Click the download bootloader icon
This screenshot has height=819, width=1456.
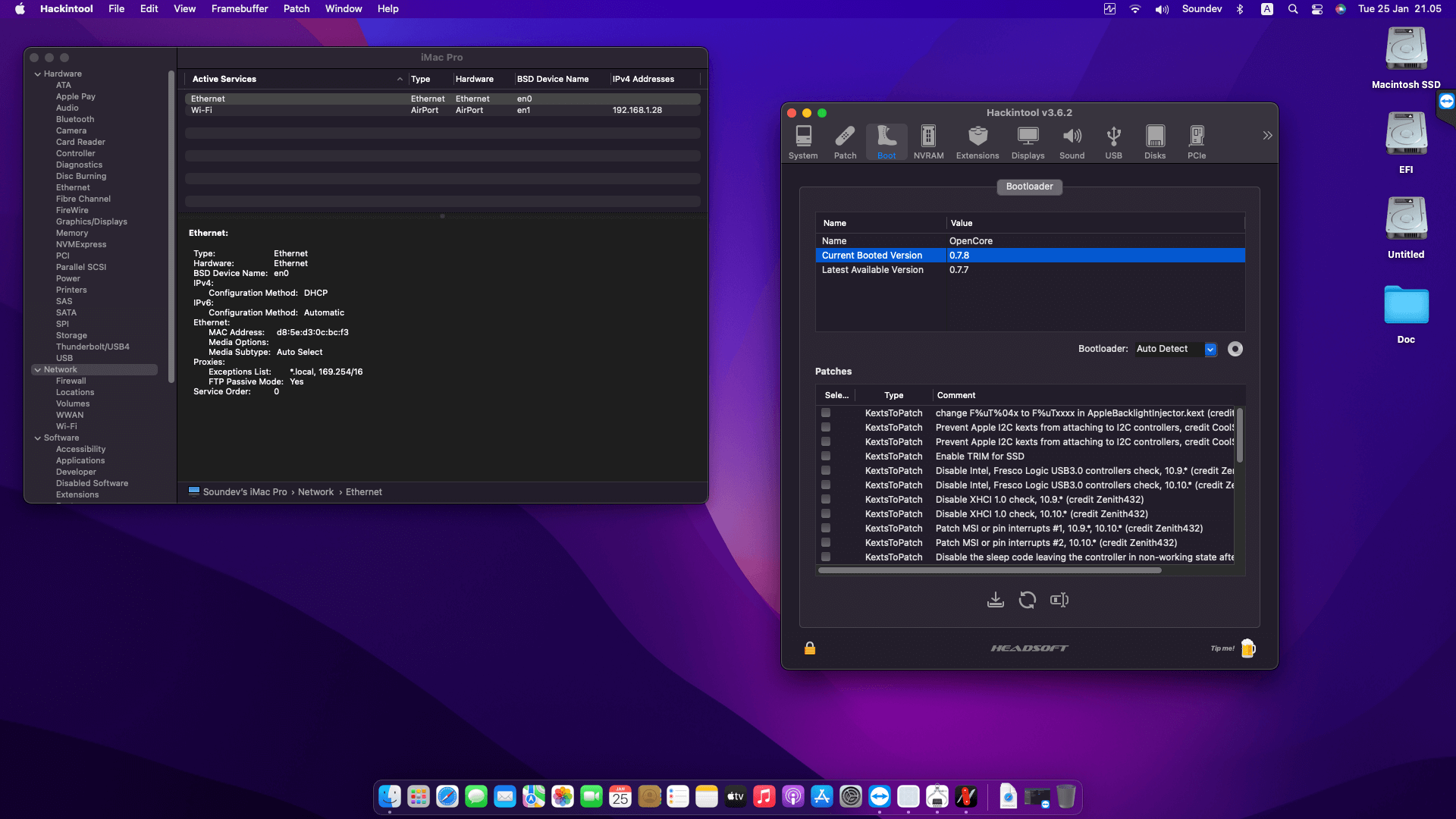(996, 599)
